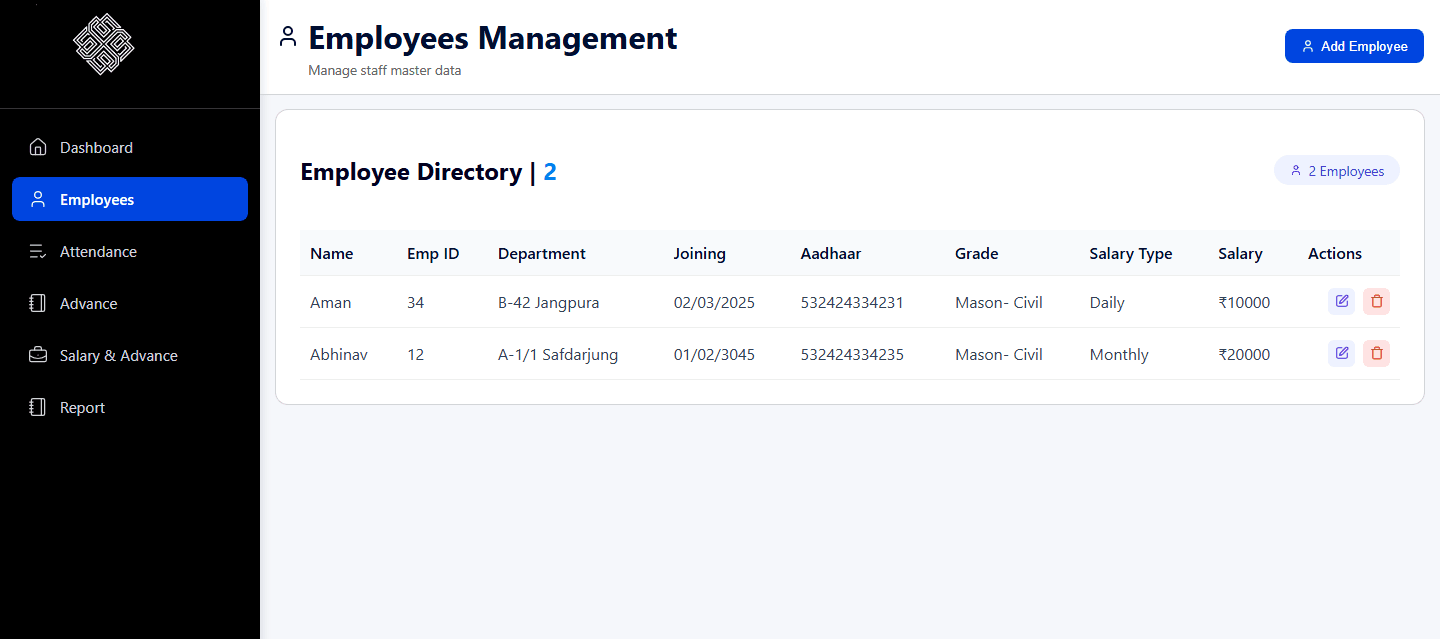Click the person icon beside Employees Management heading
This screenshot has height=639, width=1440.
288,36
